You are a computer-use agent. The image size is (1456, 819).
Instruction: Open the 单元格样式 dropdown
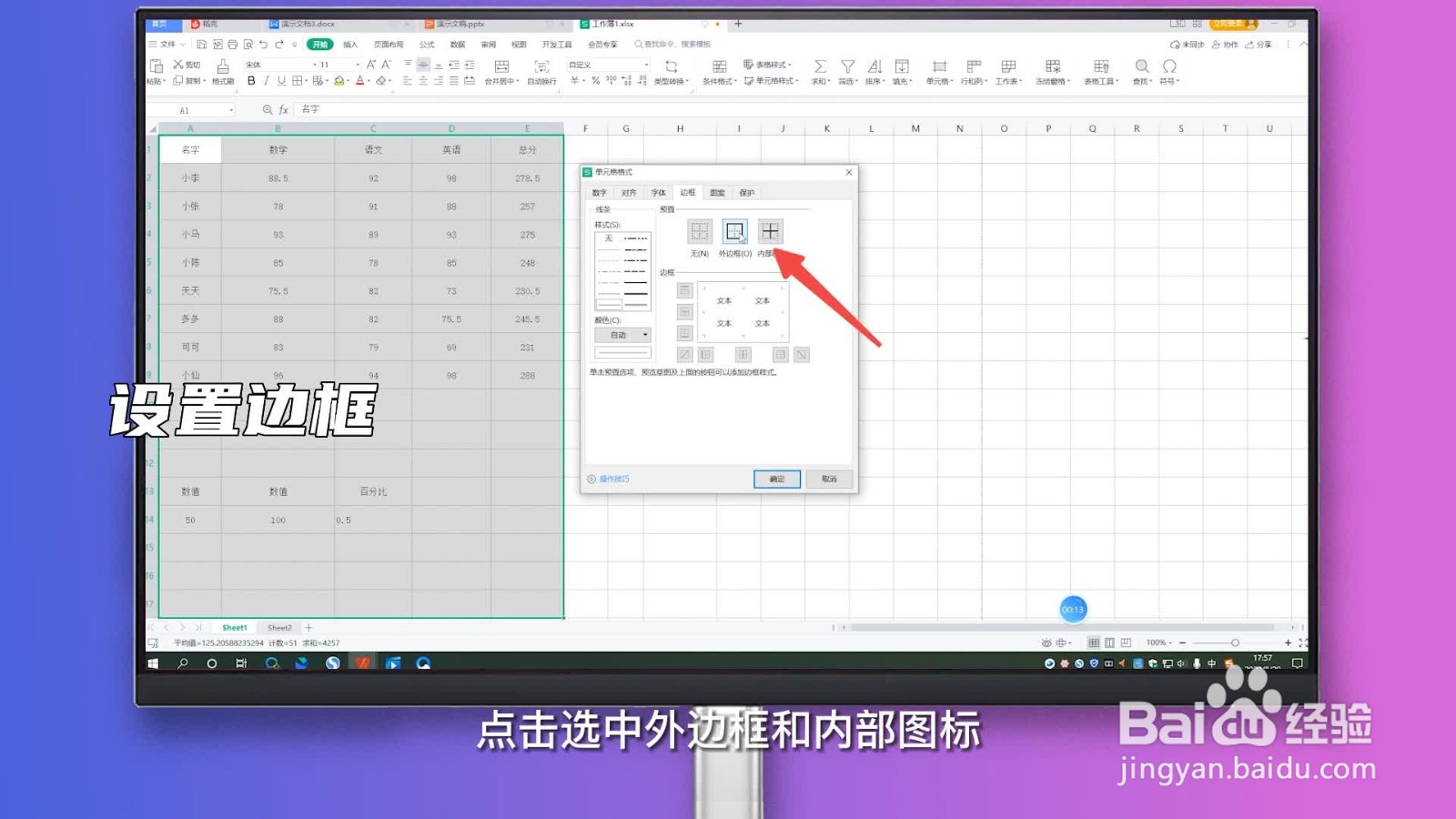pos(772,81)
